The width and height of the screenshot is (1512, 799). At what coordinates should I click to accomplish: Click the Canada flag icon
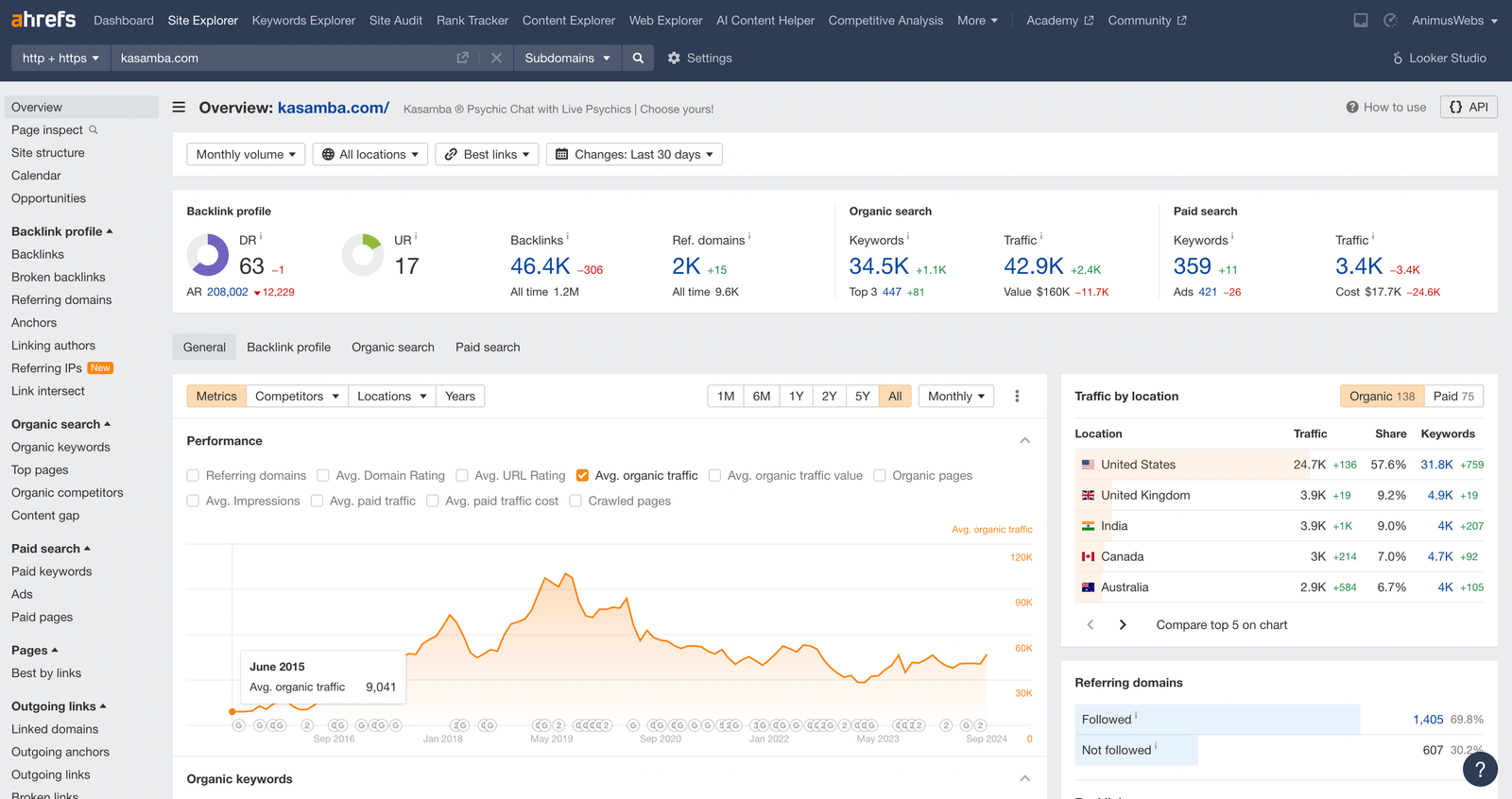[x=1089, y=556]
